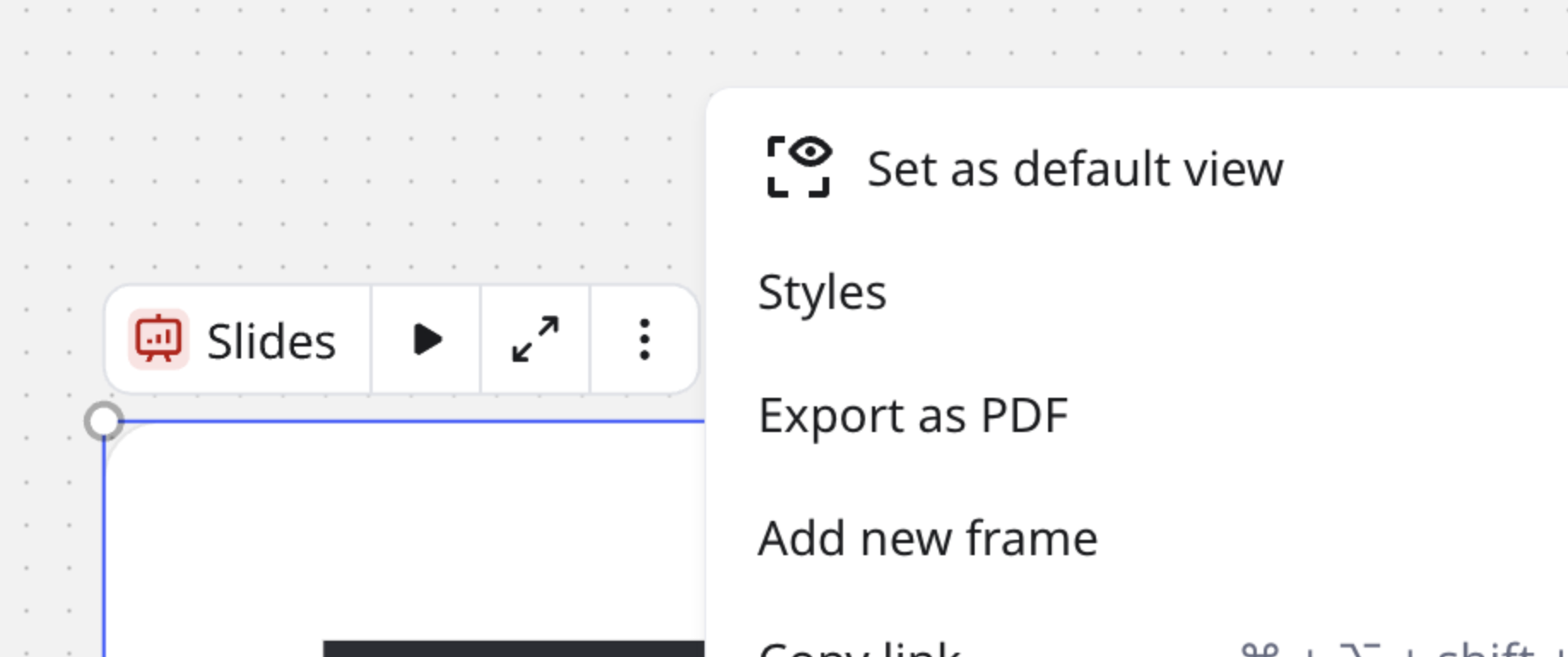Start the slideshow with the play button
This screenshot has width=1568, height=657.
(x=426, y=340)
